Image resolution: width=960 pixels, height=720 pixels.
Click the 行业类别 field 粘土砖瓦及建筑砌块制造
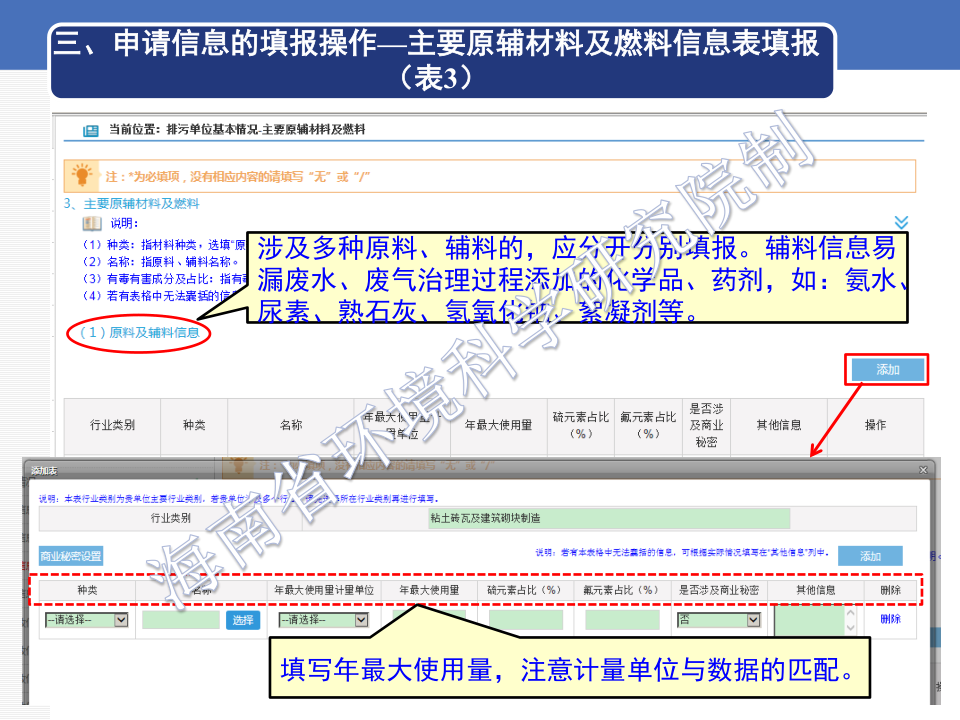tap(609, 519)
